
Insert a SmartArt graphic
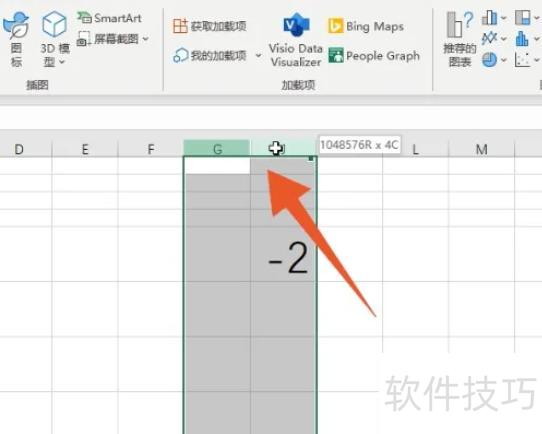(109, 18)
